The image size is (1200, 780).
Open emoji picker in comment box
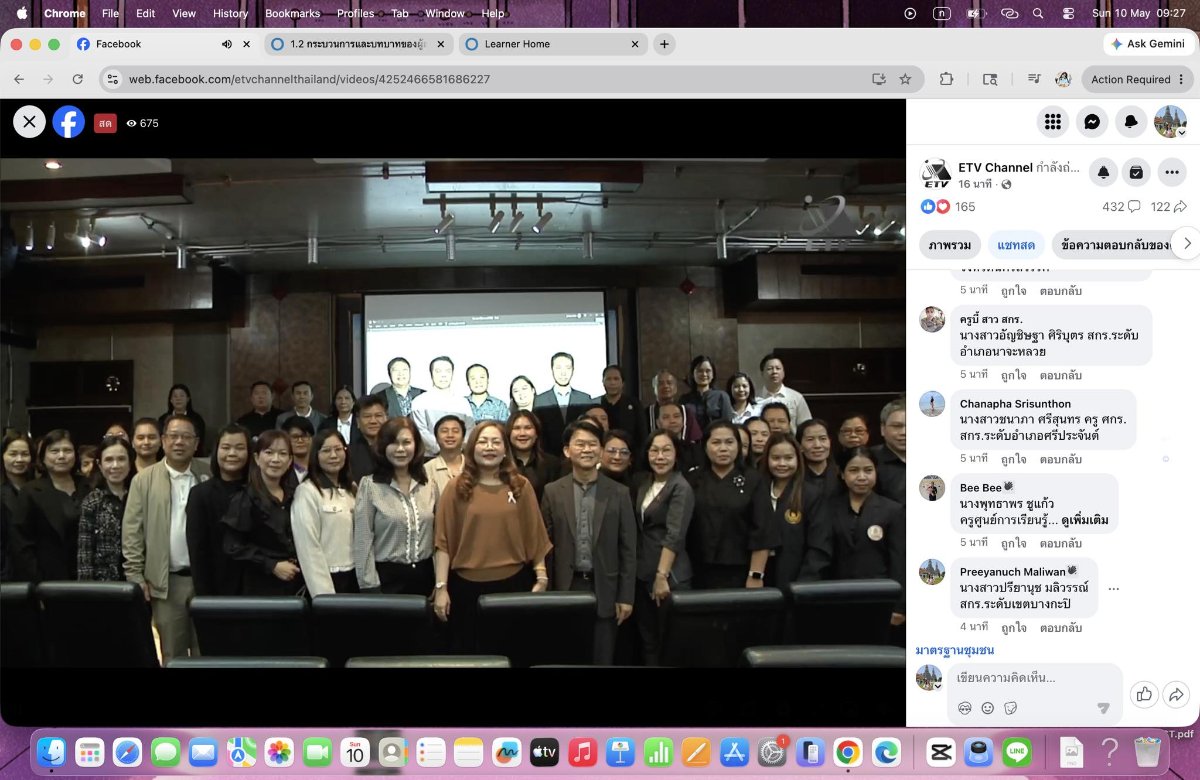click(988, 708)
